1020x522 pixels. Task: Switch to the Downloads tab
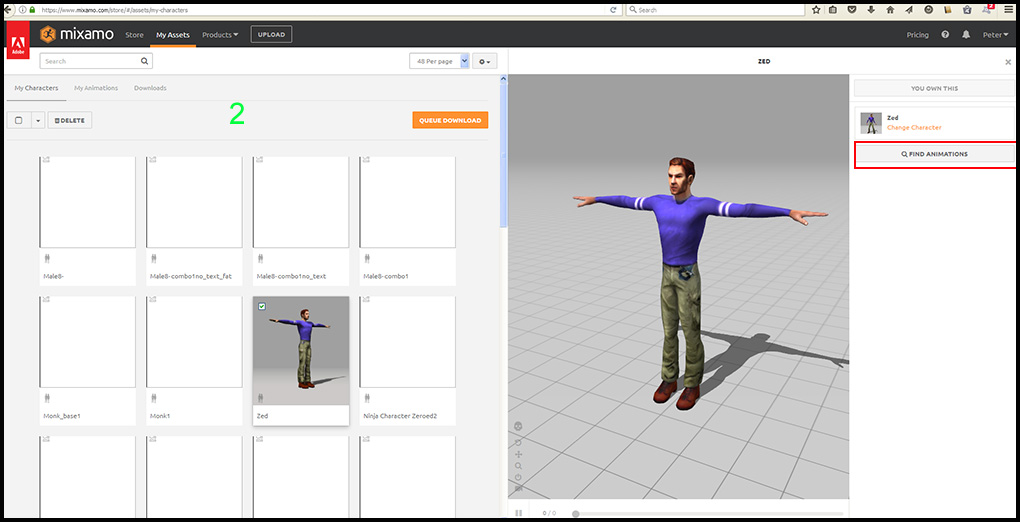pyautogui.click(x=150, y=88)
